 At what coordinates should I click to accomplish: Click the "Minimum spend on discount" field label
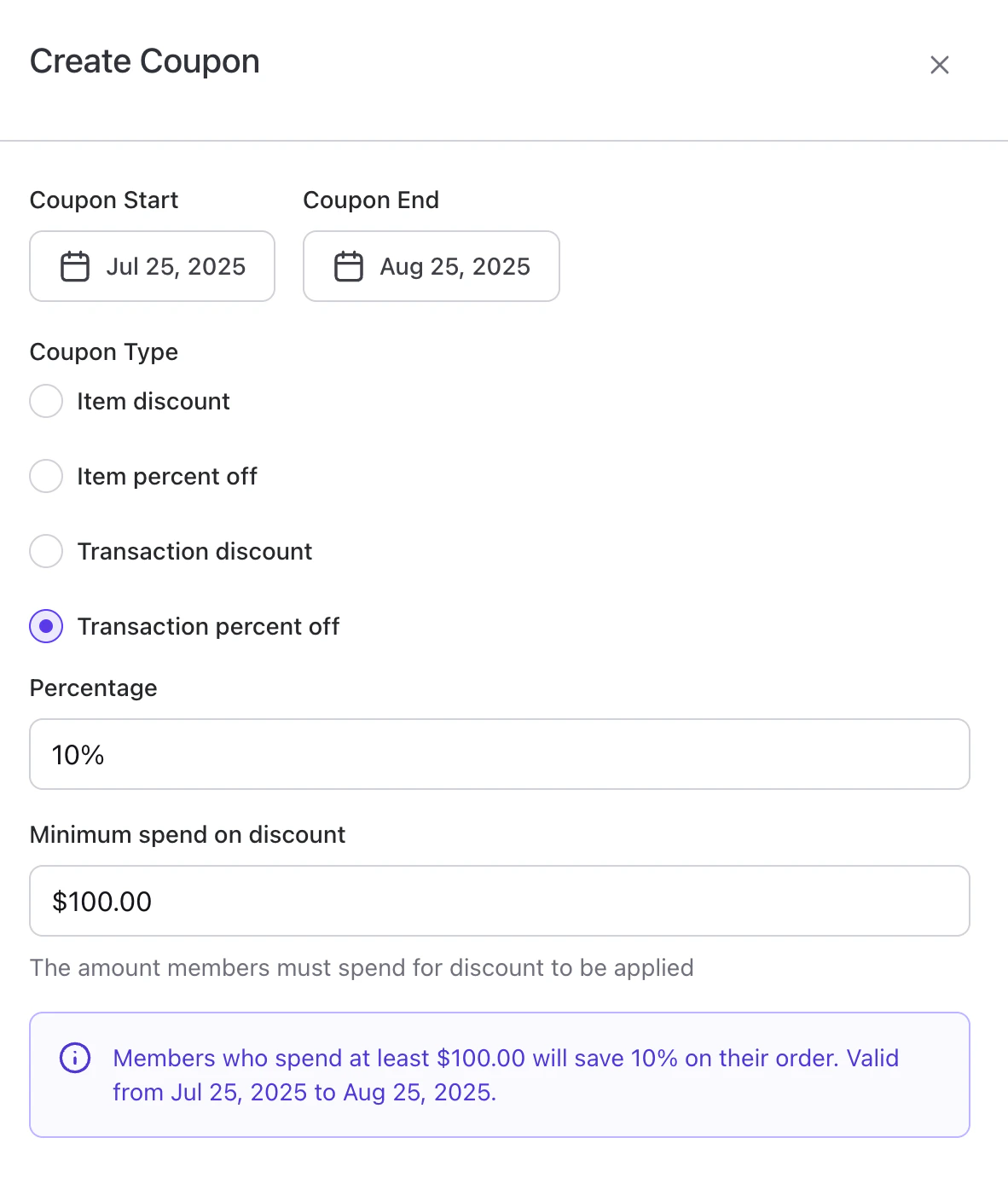point(188,834)
